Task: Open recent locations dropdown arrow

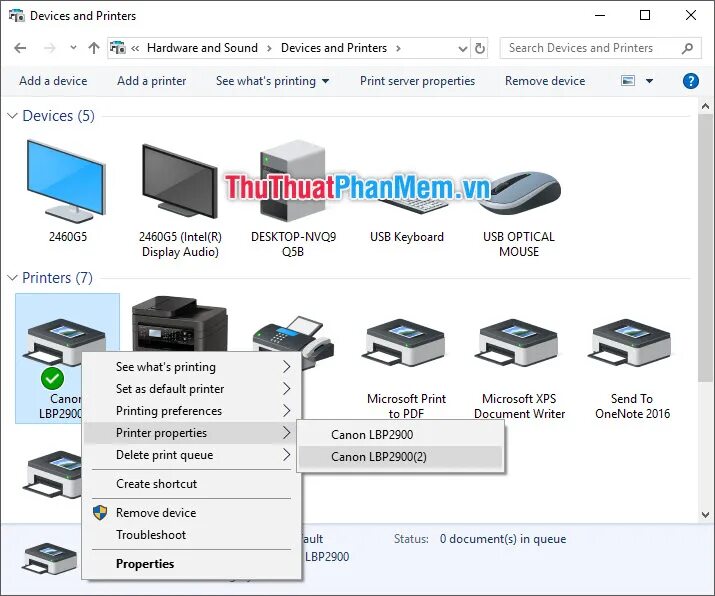Action: coord(73,47)
